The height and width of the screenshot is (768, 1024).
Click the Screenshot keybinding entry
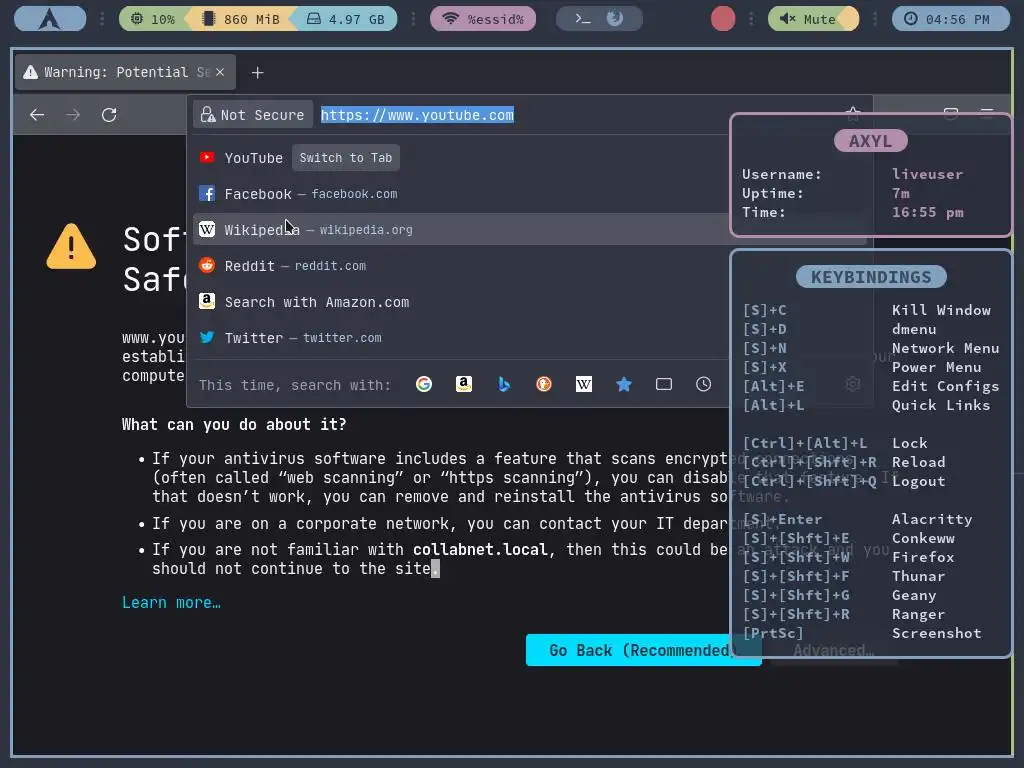pyautogui.click(x=936, y=633)
